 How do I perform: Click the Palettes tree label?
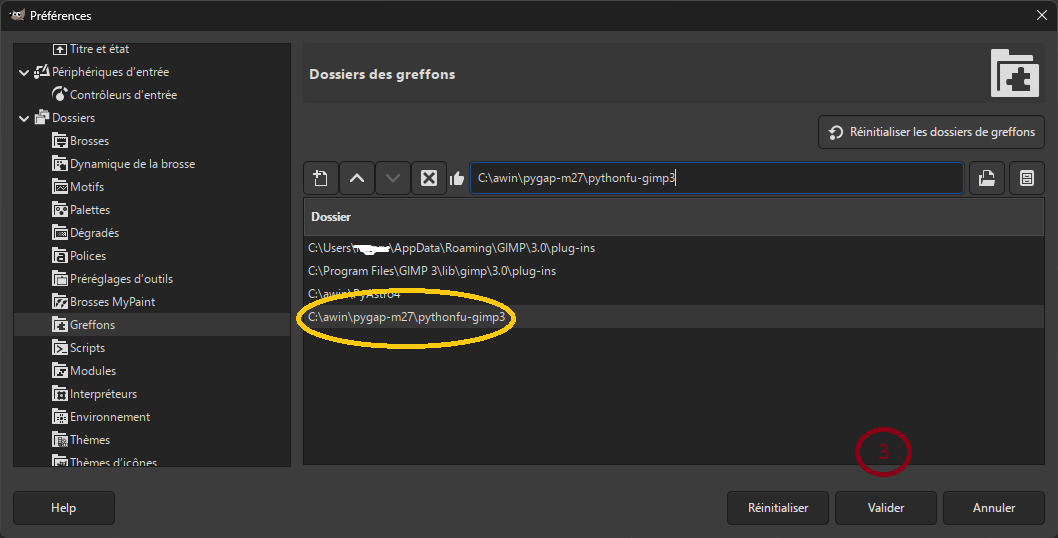point(90,210)
